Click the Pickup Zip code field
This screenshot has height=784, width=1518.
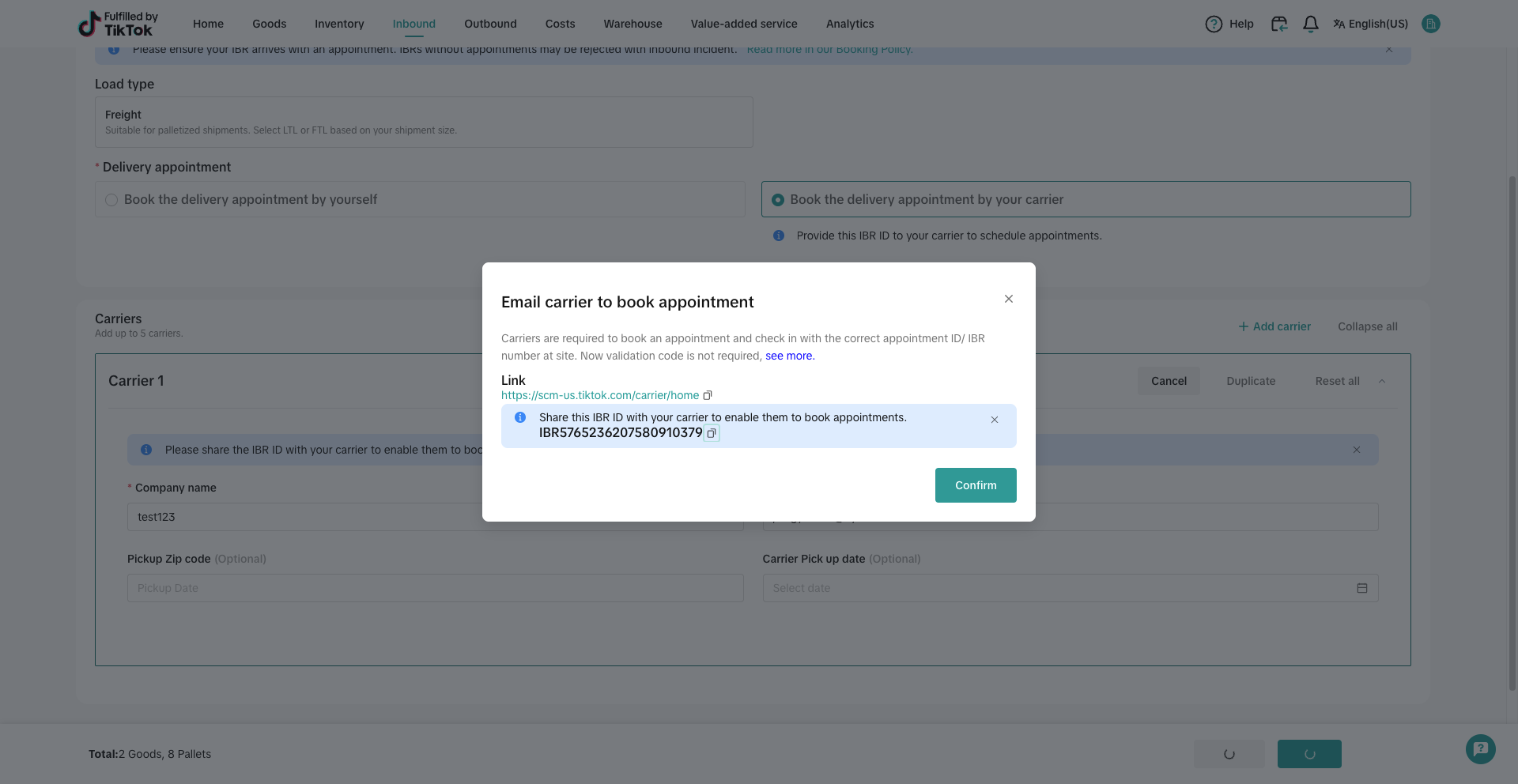pos(435,588)
